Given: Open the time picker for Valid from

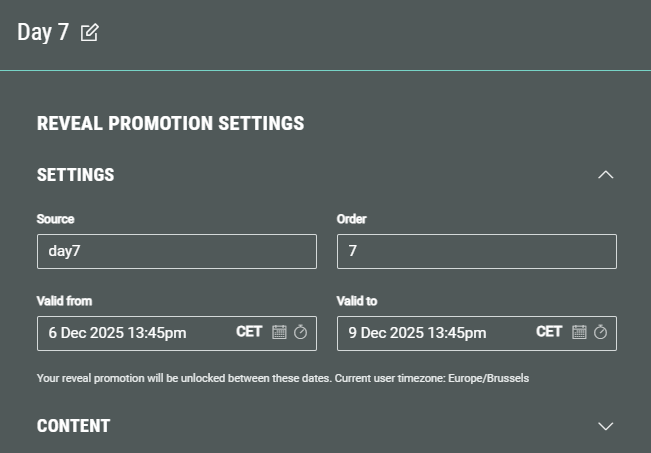Looking at the screenshot, I should (x=300, y=332).
